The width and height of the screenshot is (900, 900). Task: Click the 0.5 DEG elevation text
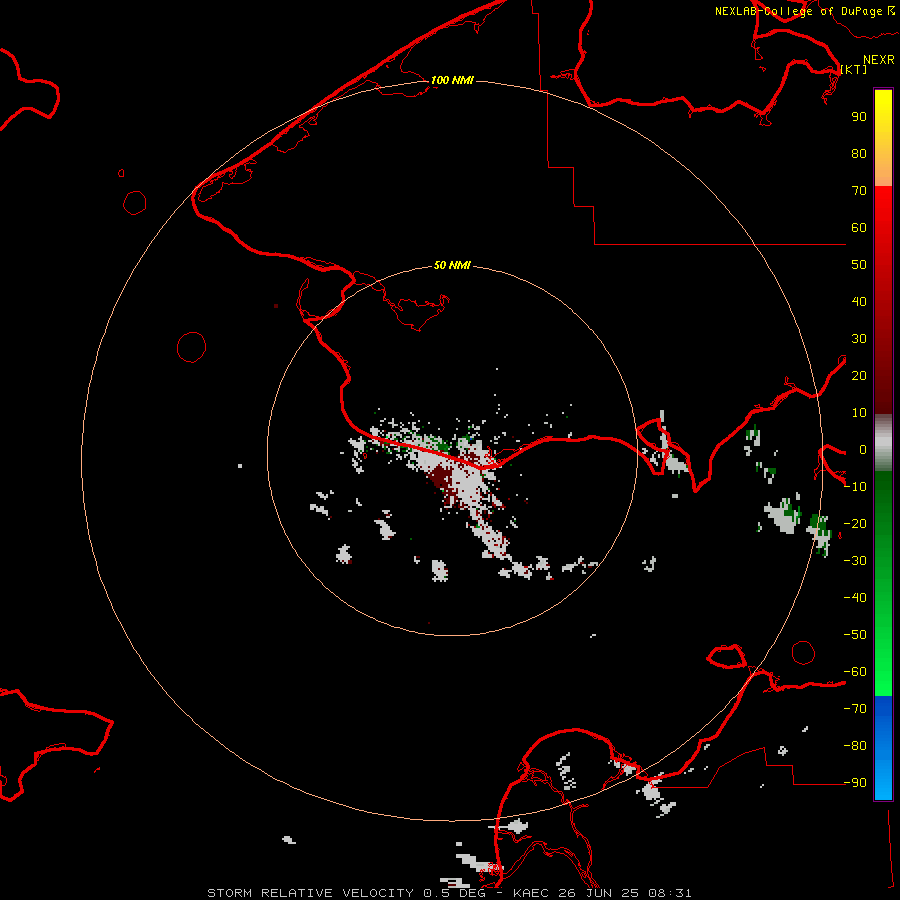[x=455, y=893]
